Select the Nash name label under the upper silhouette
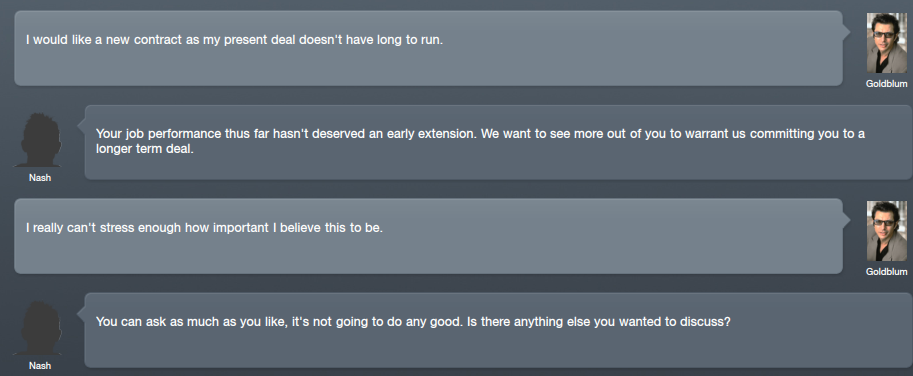The image size is (913, 376). pos(40,178)
